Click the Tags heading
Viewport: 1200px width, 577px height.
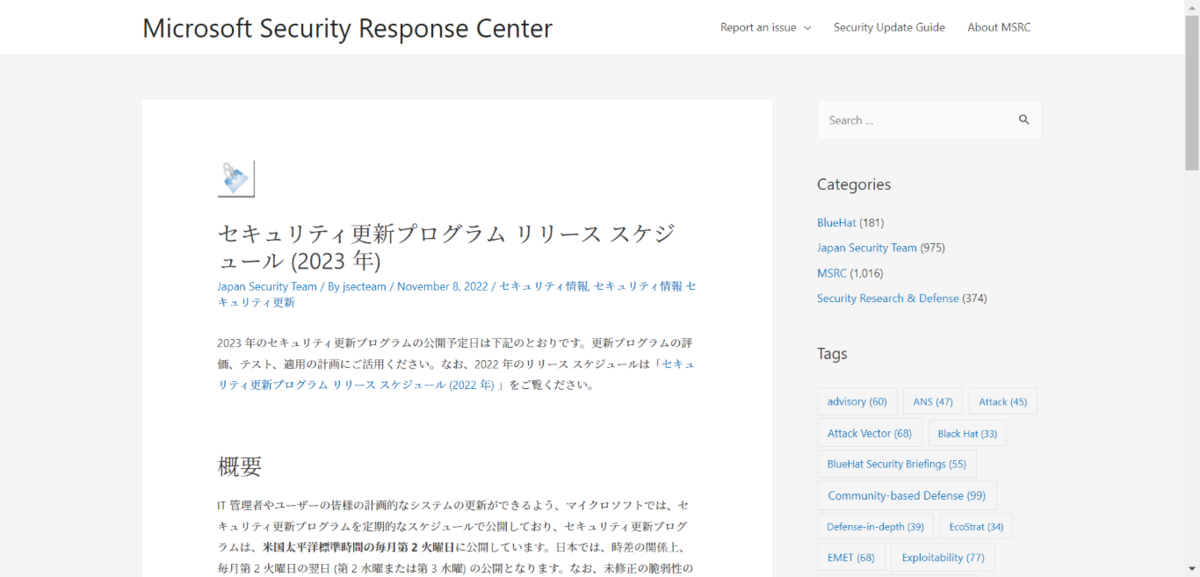click(x=832, y=353)
